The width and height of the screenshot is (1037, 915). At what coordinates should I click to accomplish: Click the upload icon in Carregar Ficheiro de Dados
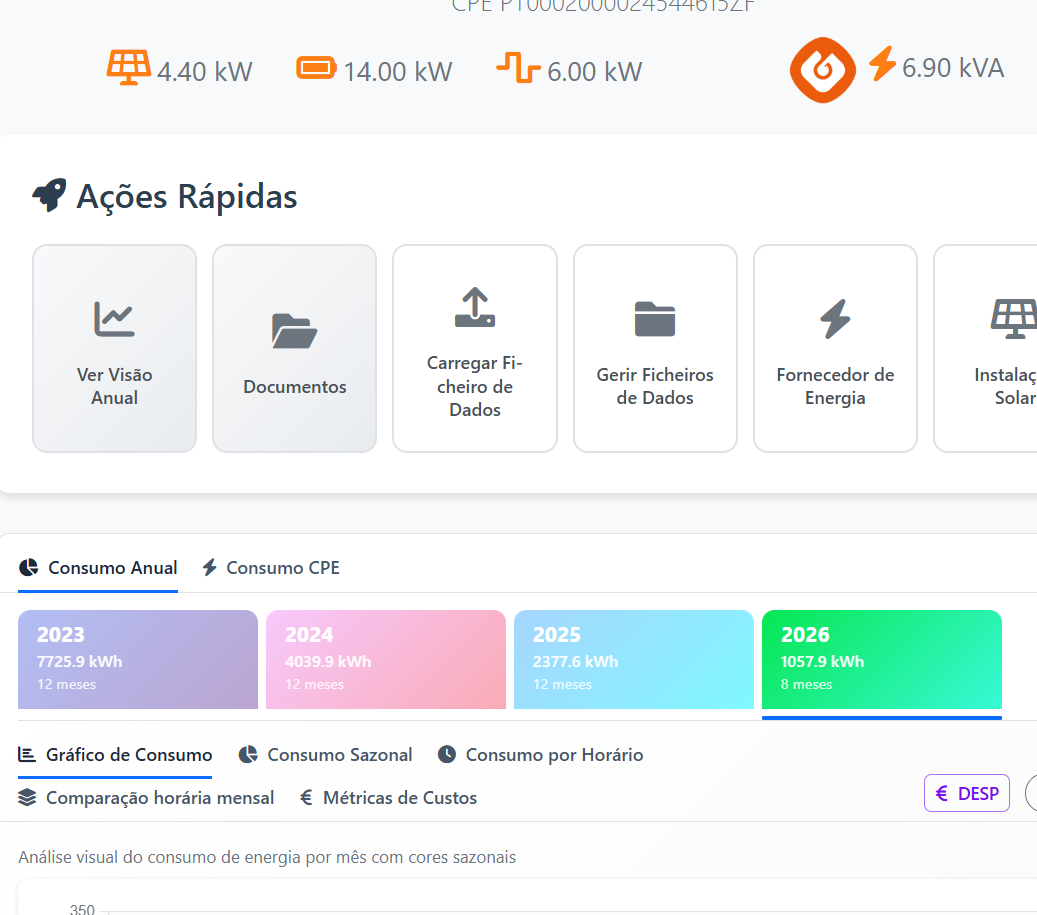click(x=475, y=307)
